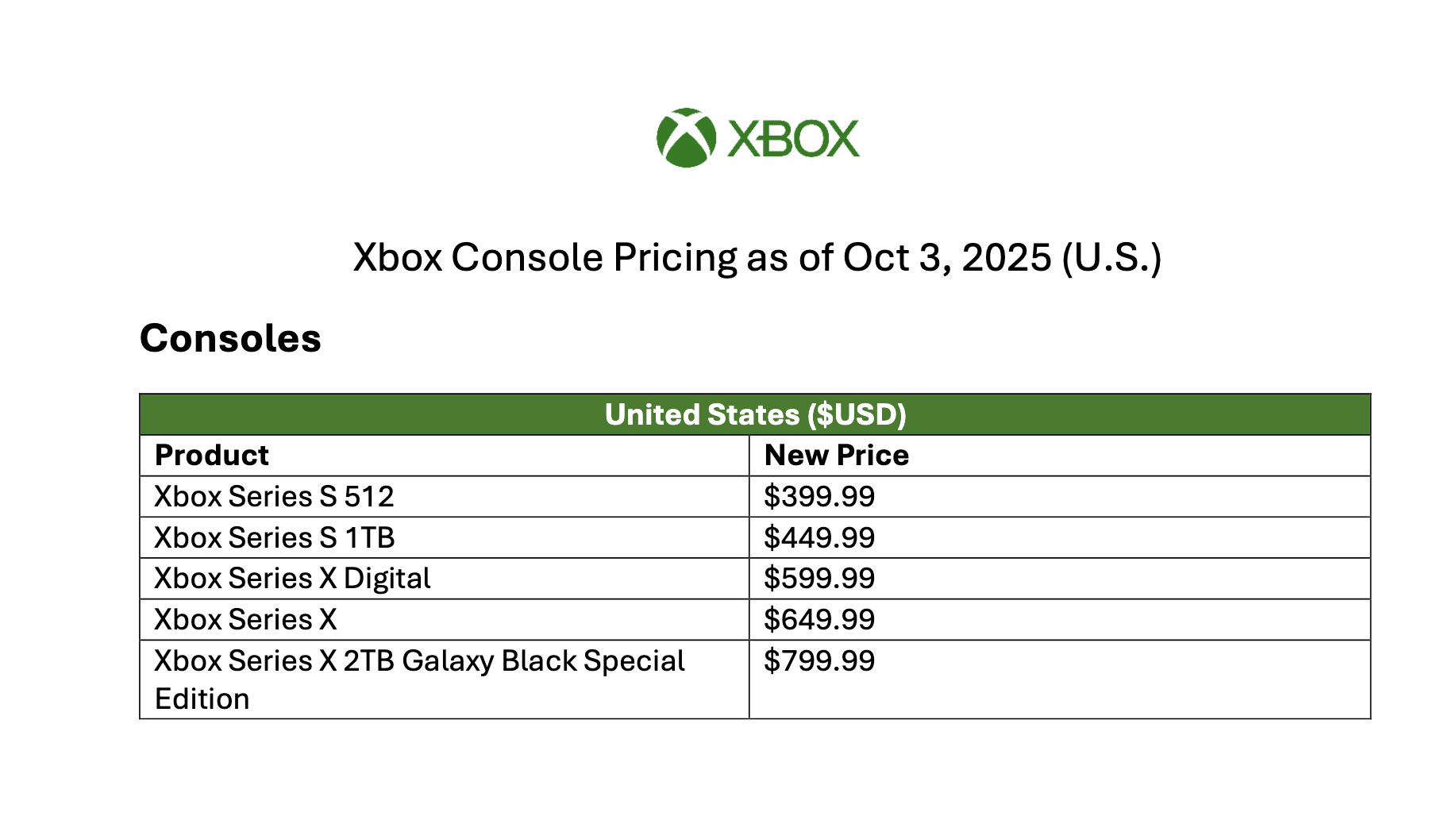Viewport: 1456px width, 816px height.
Task: Click the United States ($USD) header
Action: tap(755, 414)
